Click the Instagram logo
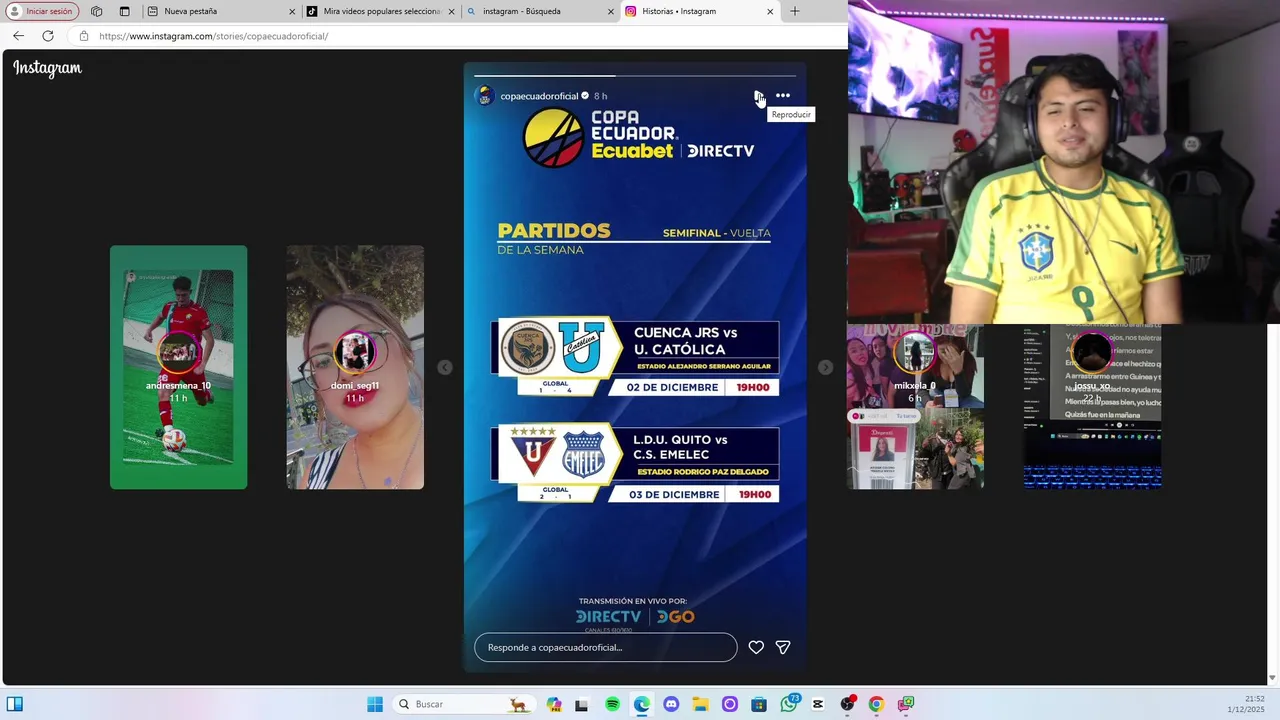 click(47, 68)
